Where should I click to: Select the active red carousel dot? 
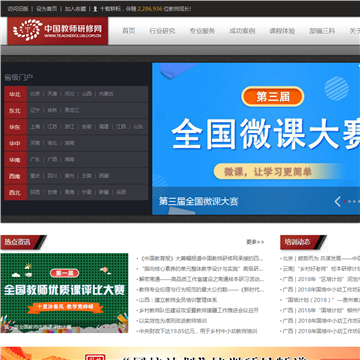tap(344, 201)
